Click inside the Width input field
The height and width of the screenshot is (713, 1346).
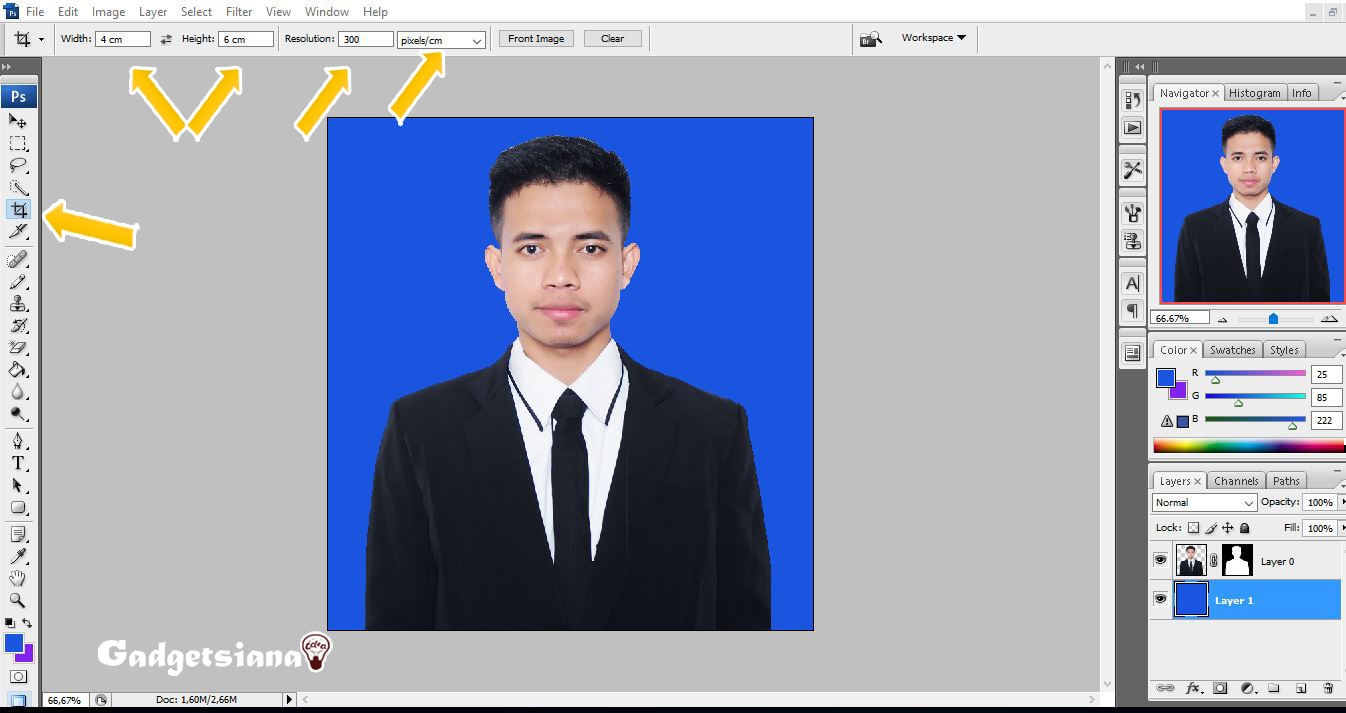[122, 38]
